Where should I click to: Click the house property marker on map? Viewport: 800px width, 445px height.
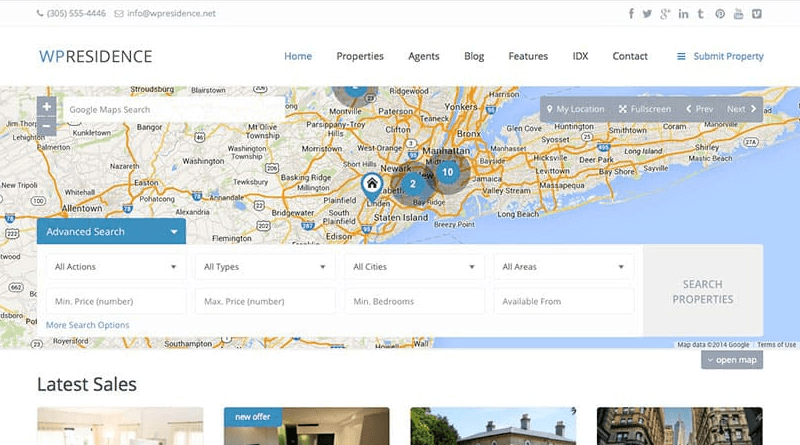(372, 186)
